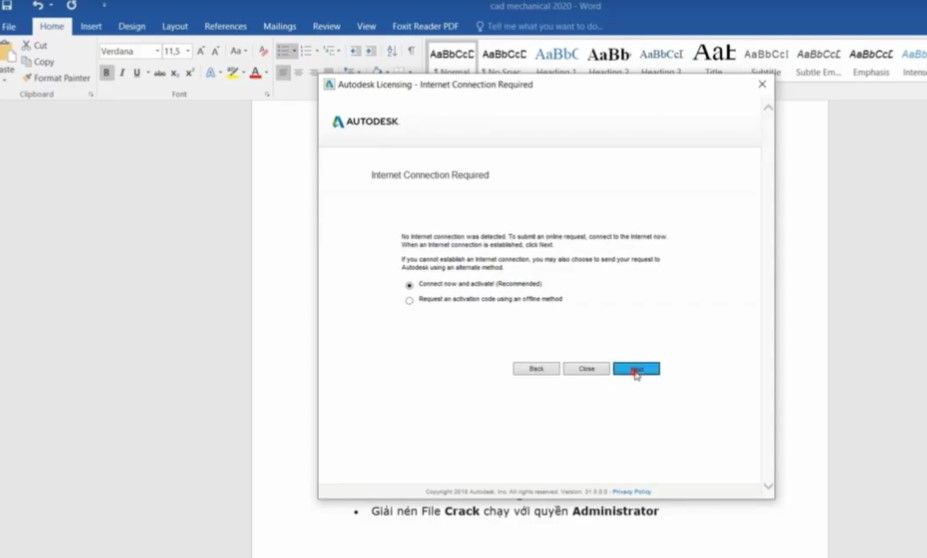The width and height of the screenshot is (927, 558).
Task: Click the Sort icon in ribbon
Action: (x=392, y=51)
